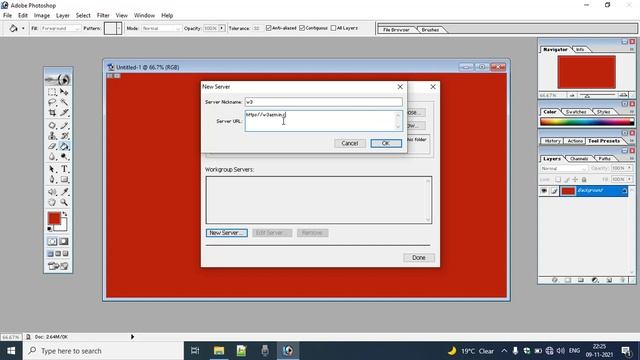
Task: Select the Eyedropper tool
Action: click(x=64, y=192)
